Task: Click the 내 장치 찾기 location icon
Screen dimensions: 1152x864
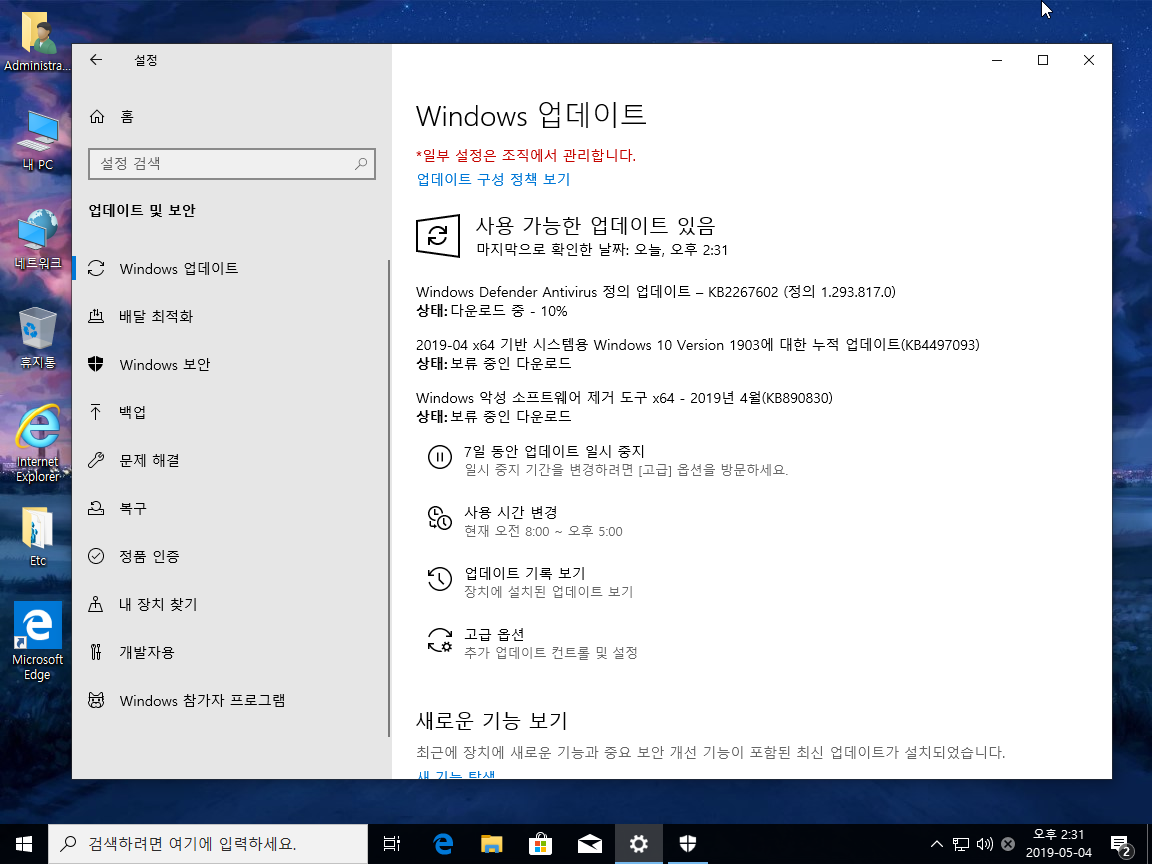Action: tap(96, 605)
